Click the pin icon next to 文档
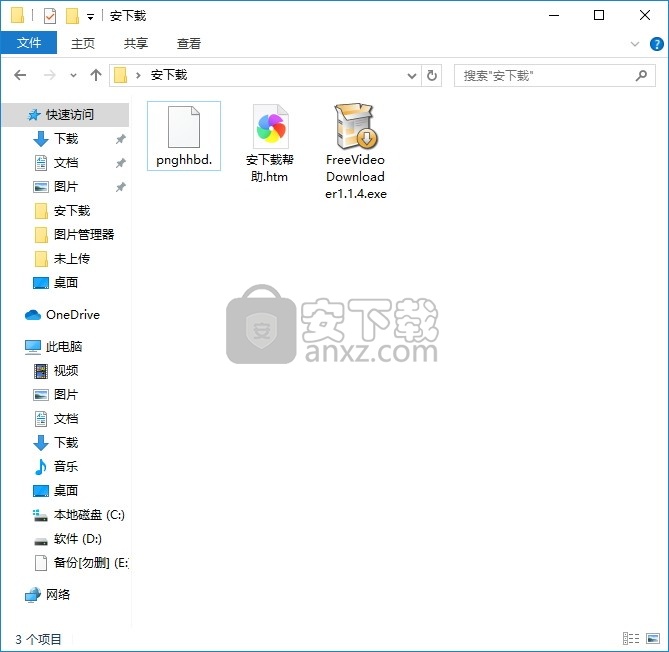The image size is (669, 652). tap(121, 163)
